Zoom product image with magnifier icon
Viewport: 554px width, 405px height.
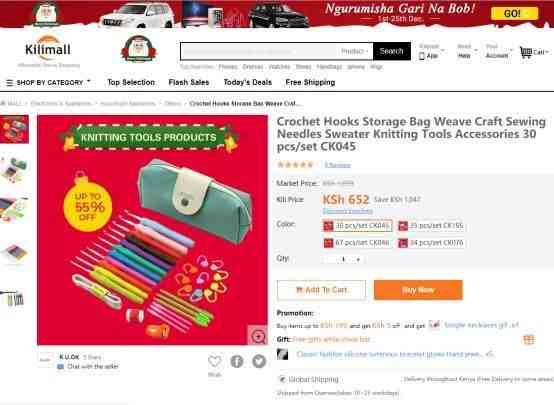click(x=258, y=336)
